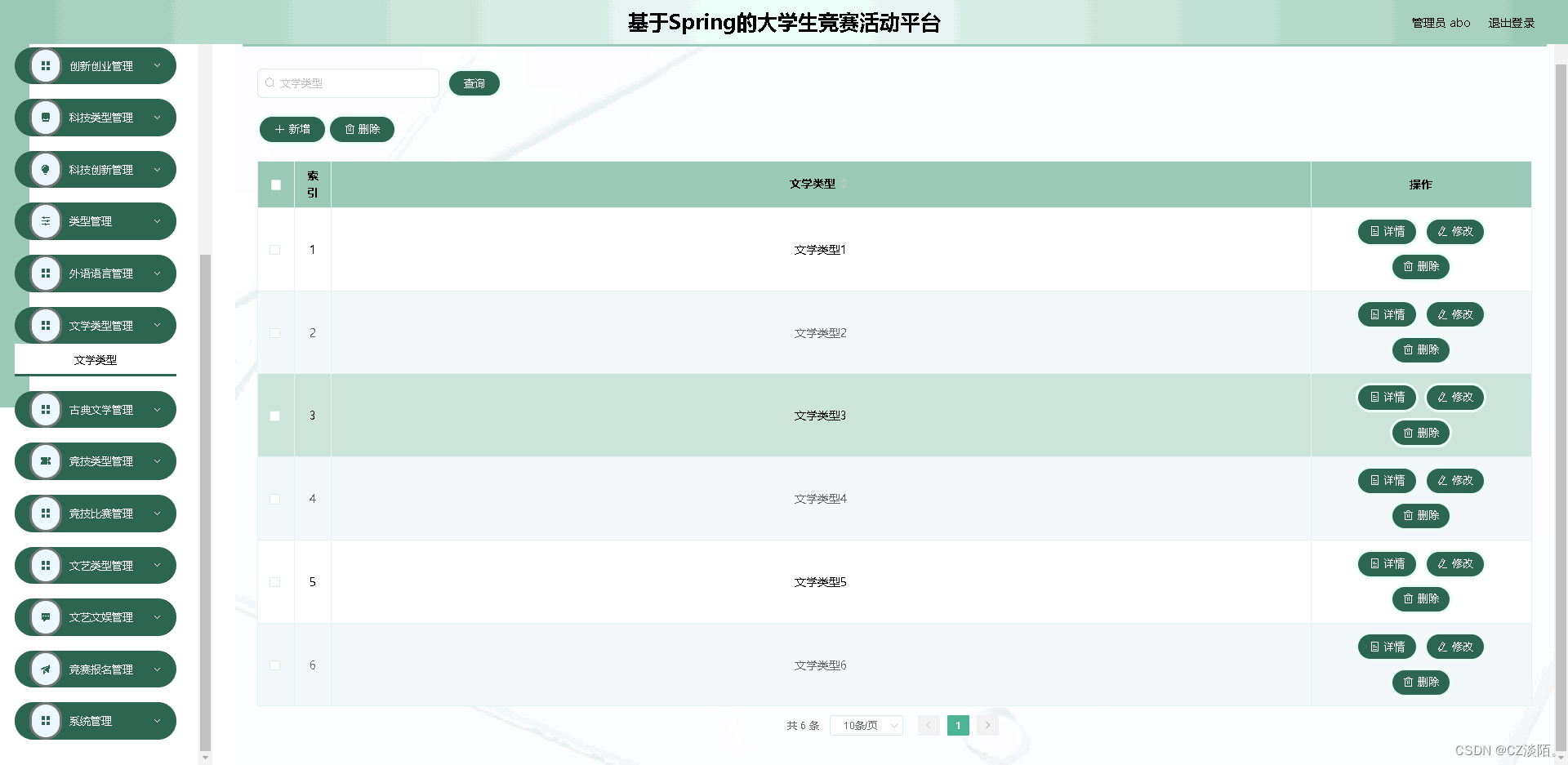Image resolution: width=1568 pixels, height=765 pixels.
Task: Focus the 文学类型 search input field
Action: coord(349,83)
